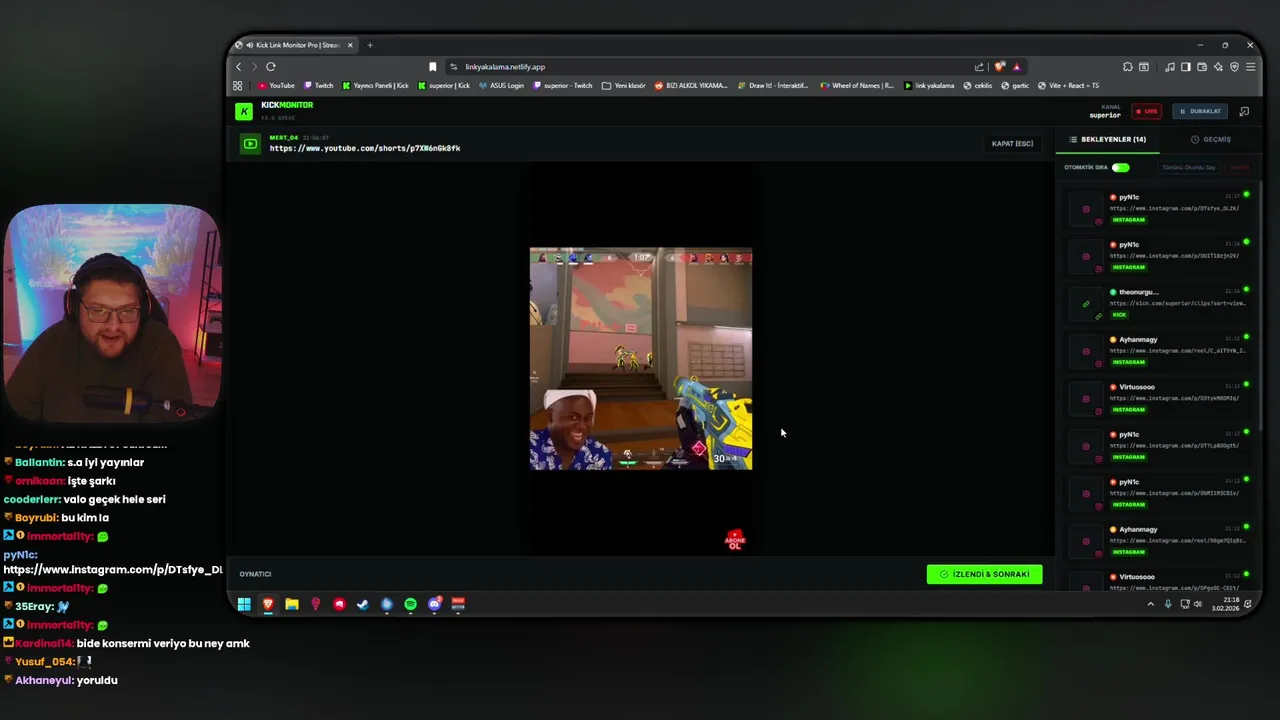Image resolution: width=1280 pixels, height=720 pixels.
Task: Toggle the Otomatik Sıra switch
Action: 1120,167
